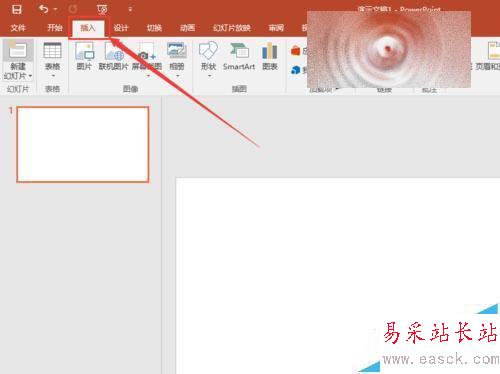Select the 插入 (Insert) tab
Viewport: 500px width, 374px height.
coord(88,28)
